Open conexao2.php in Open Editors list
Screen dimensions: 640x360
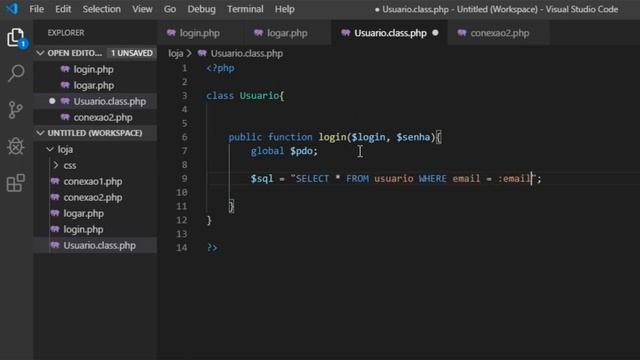tap(103, 118)
